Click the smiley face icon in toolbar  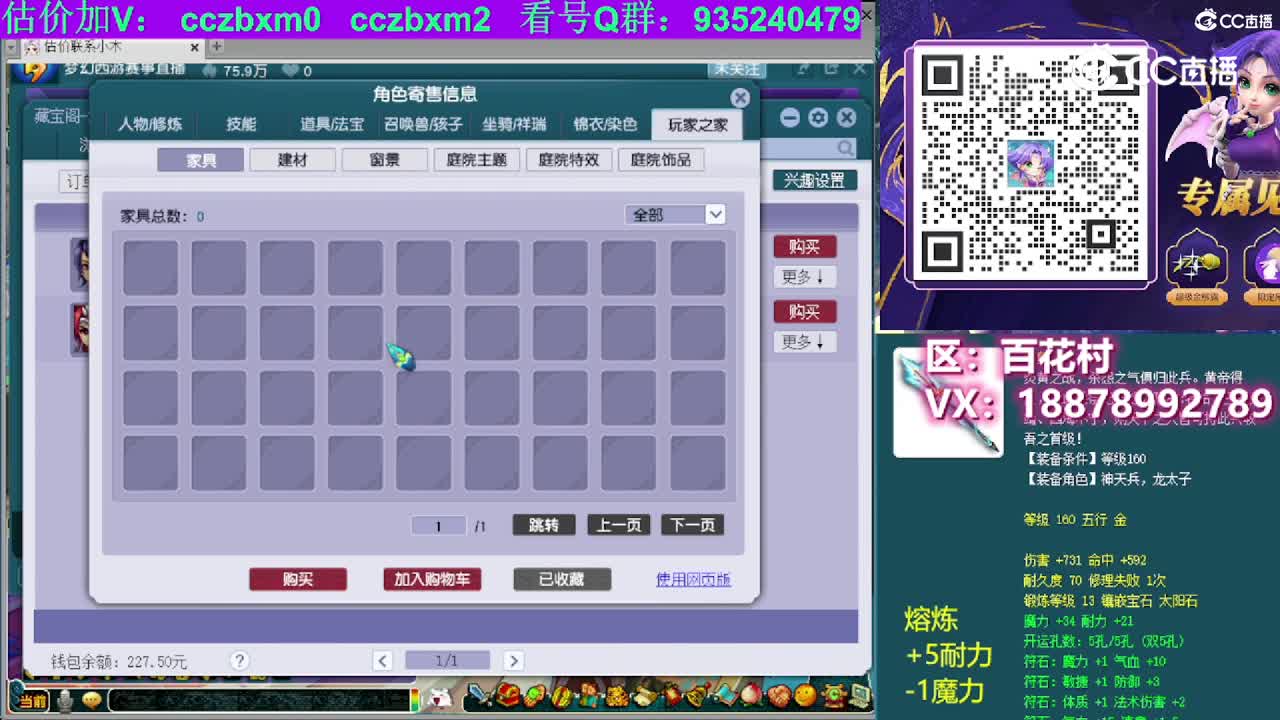click(x=805, y=695)
